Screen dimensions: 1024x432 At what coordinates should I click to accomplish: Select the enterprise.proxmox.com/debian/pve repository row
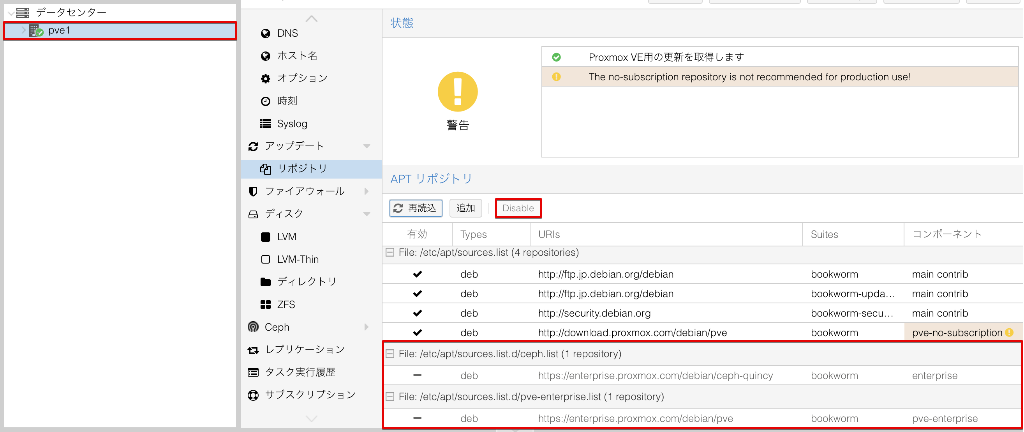tap(702, 418)
